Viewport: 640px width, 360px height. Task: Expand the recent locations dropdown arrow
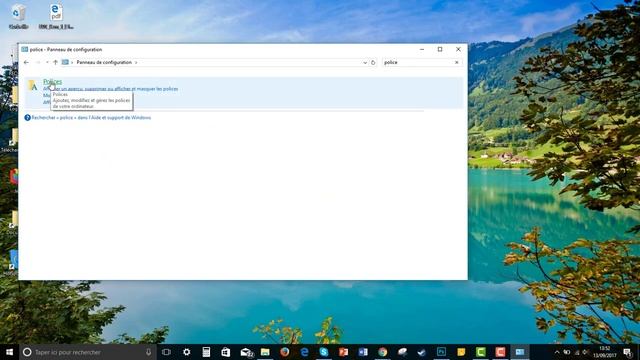pos(47,62)
